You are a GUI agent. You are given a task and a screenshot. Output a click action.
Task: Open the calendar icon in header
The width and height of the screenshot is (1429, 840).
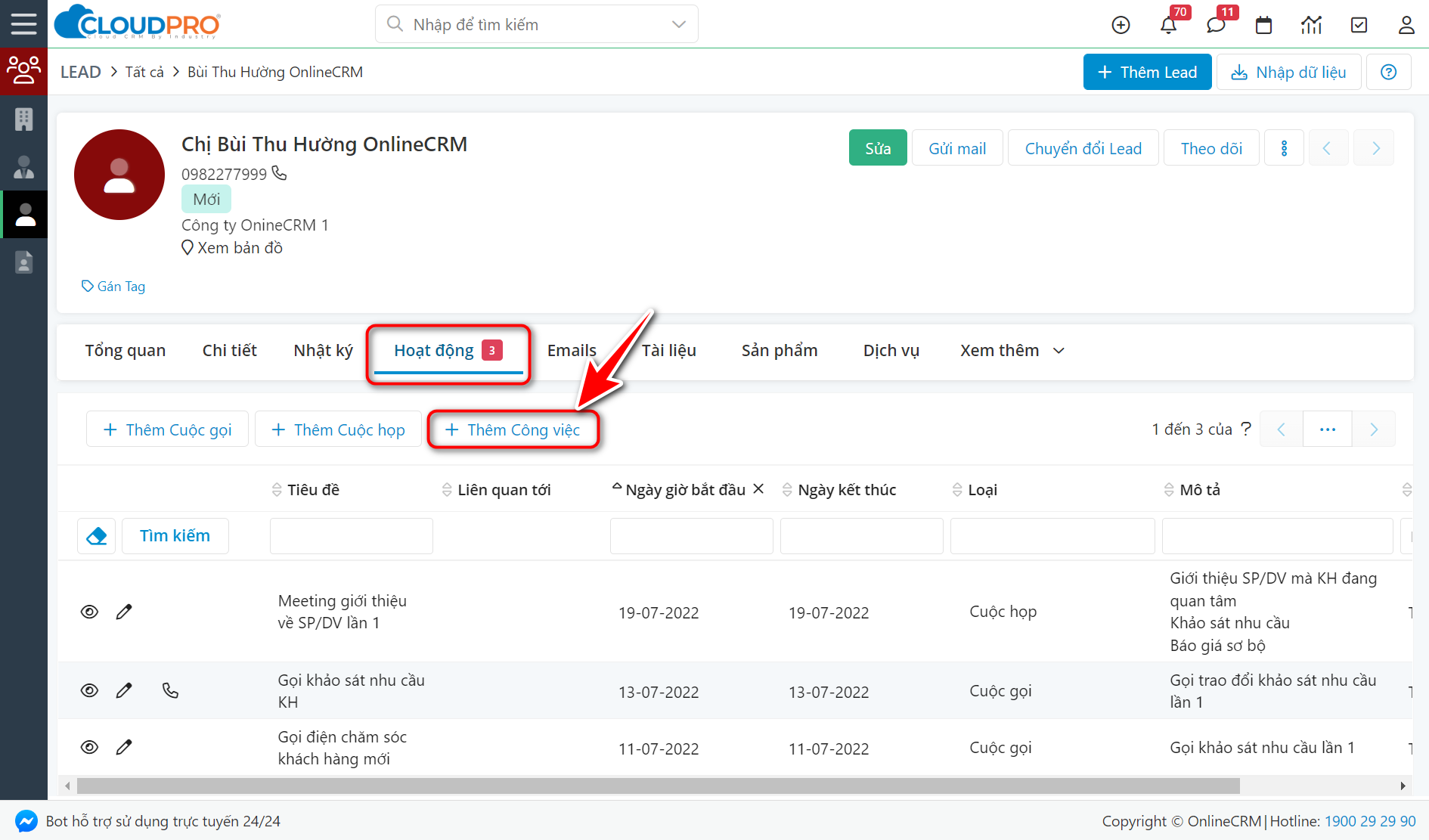pyautogui.click(x=1263, y=25)
